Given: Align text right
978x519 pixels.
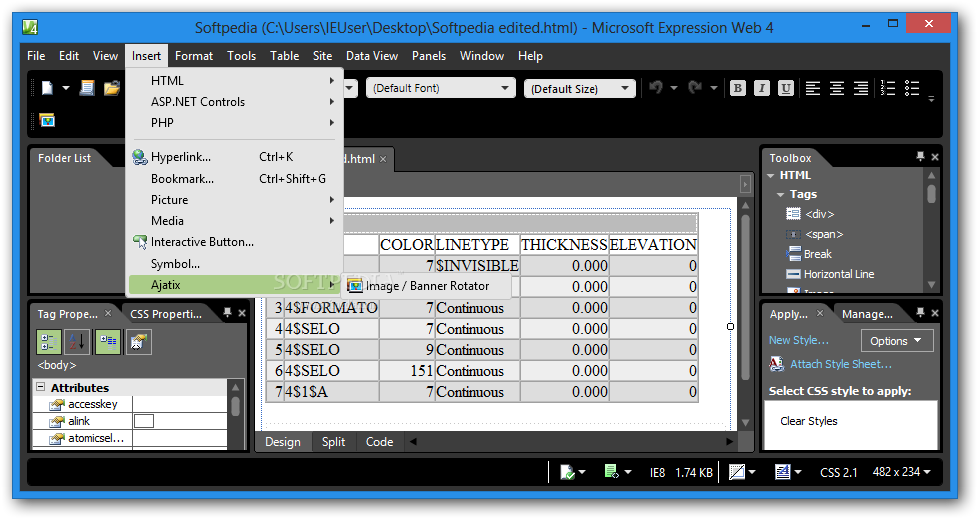Looking at the screenshot, I should click(861, 88).
